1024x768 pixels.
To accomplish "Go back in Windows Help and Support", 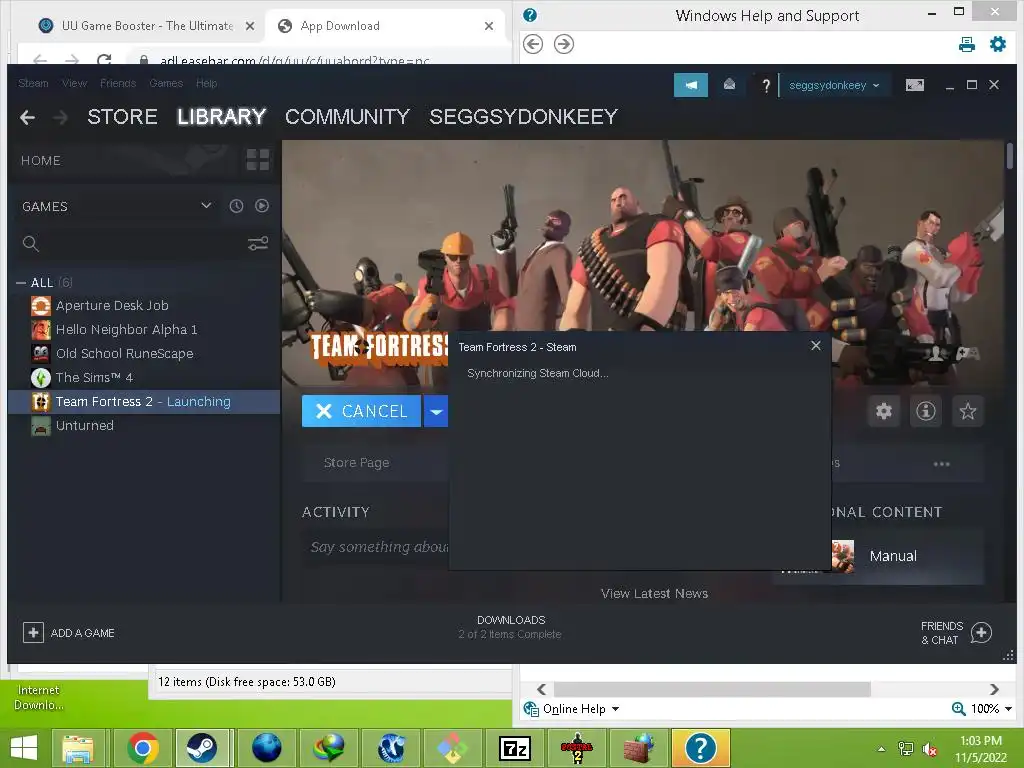I will (x=533, y=44).
